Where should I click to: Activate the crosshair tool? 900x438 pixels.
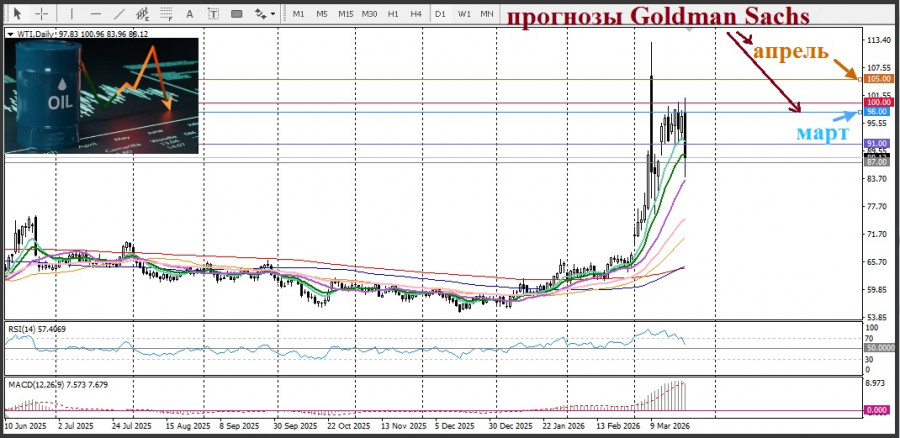(x=41, y=14)
